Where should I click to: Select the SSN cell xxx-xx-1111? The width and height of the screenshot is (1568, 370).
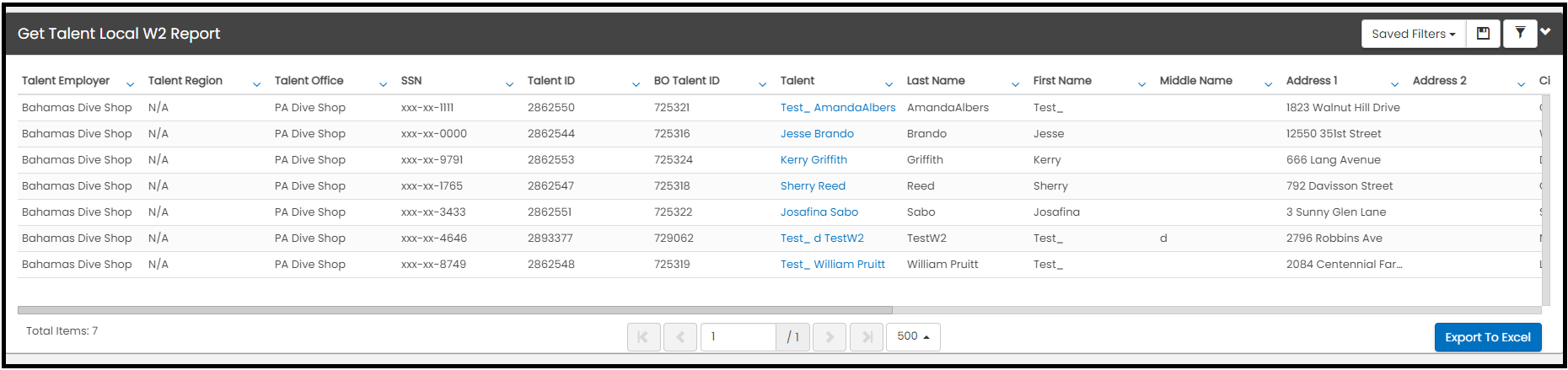[427, 108]
